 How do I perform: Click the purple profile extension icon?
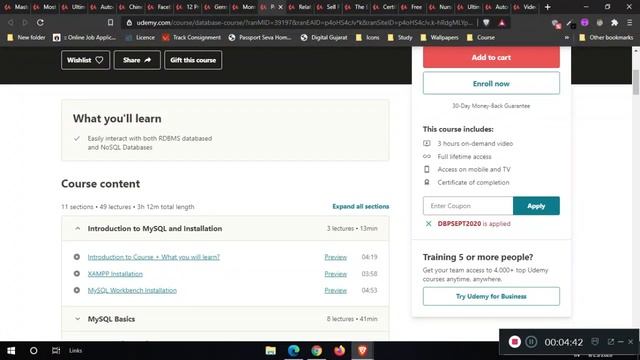tap(584, 22)
